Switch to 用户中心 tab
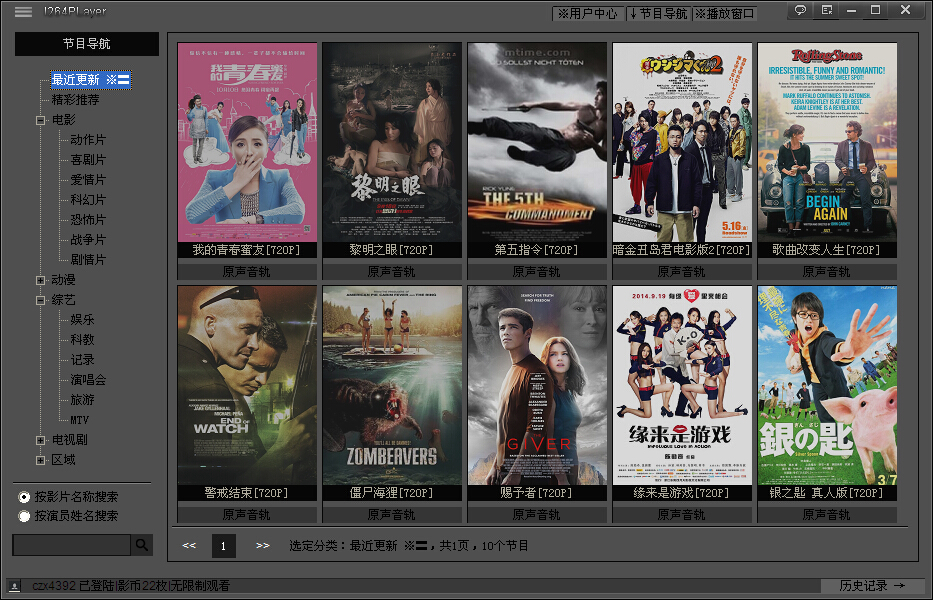Viewport: 933px width, 600px height. click(x=588, y=14)
